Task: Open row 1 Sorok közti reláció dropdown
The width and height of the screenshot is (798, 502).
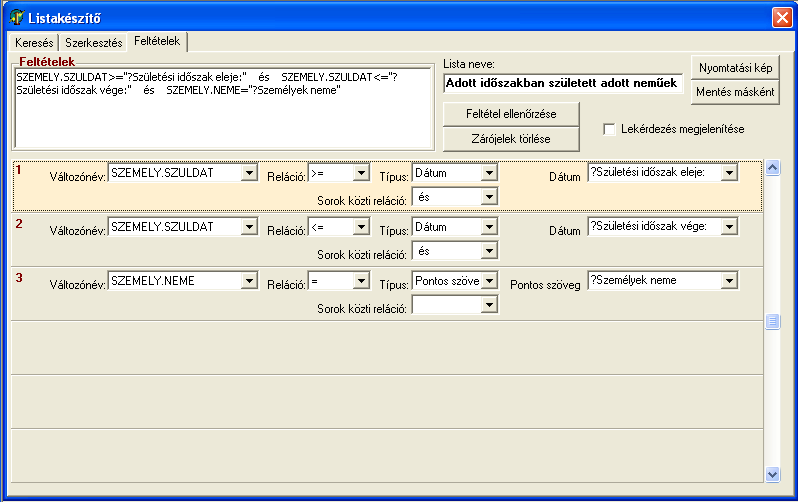Action: click(489, 197)
